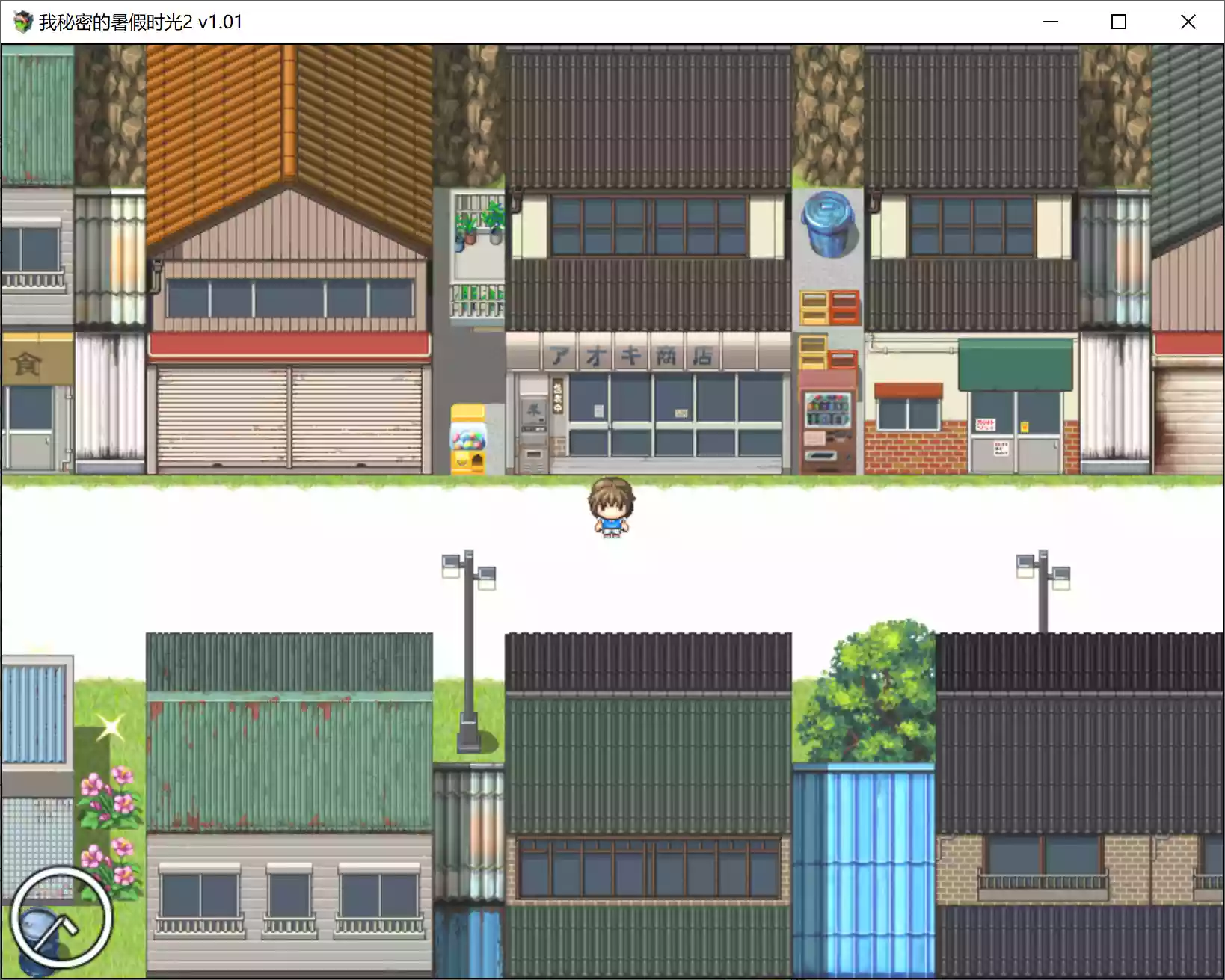The height and width of the screenshot is (980, 1225).
Task: Click the アオキ商店 shop sign
Action: [x=632, y=356]
